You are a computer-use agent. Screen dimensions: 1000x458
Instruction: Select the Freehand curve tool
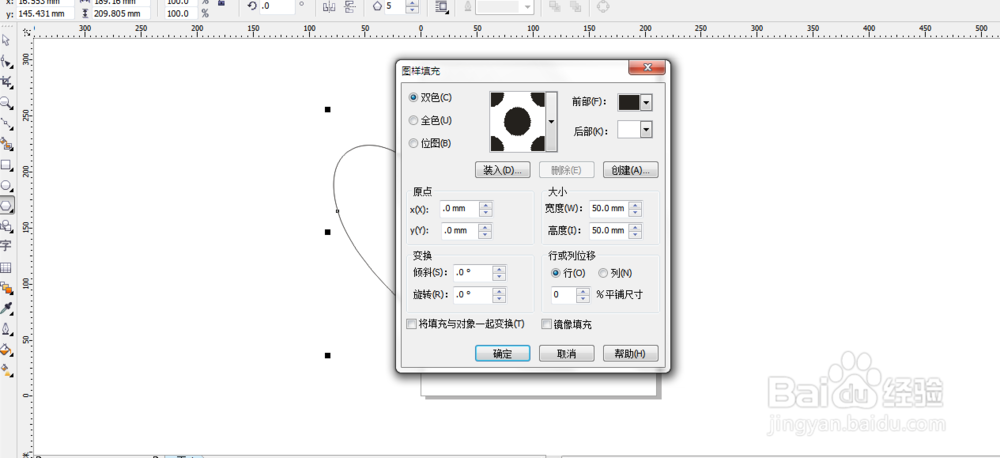tap(6, 123)
